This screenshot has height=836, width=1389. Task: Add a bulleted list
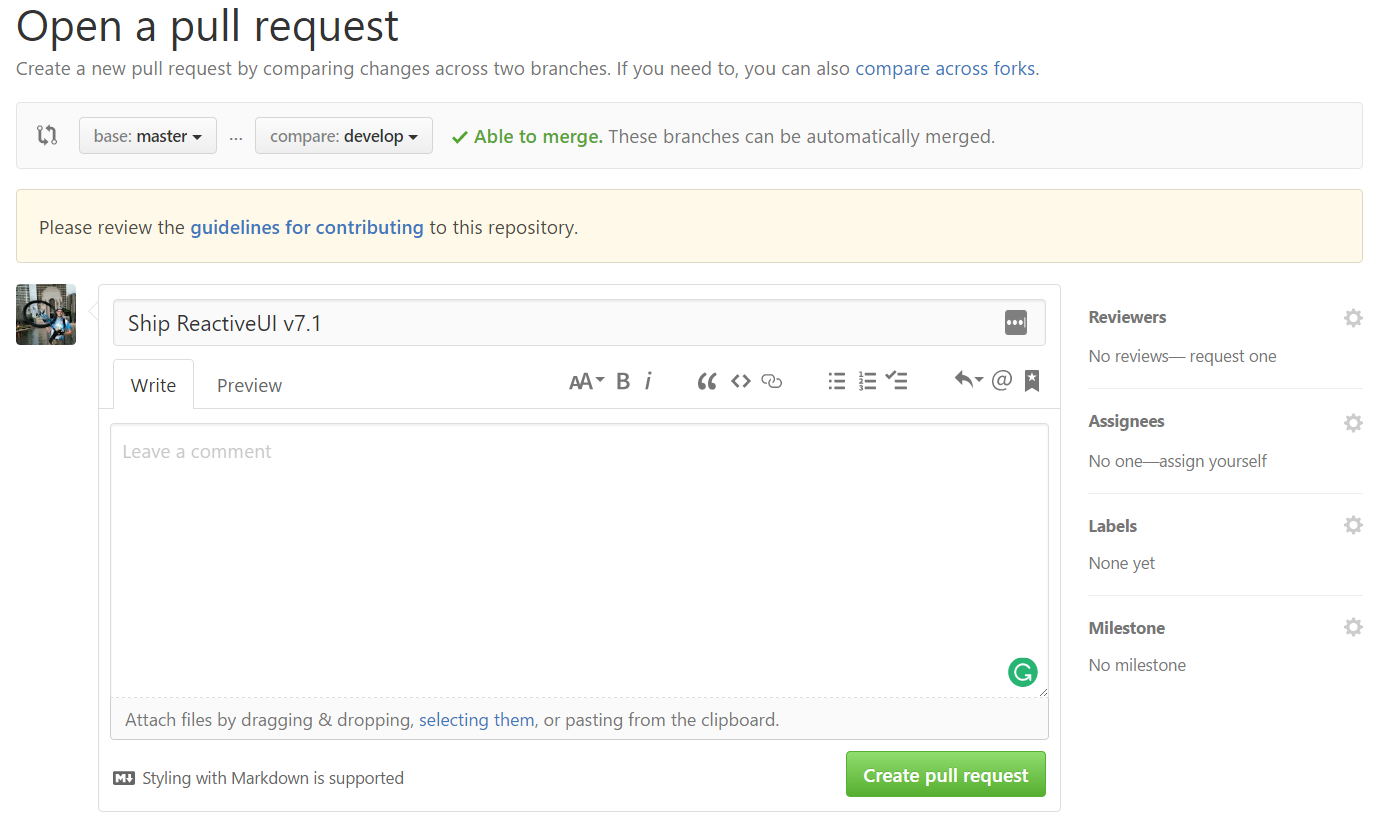(x=837, y=381)
